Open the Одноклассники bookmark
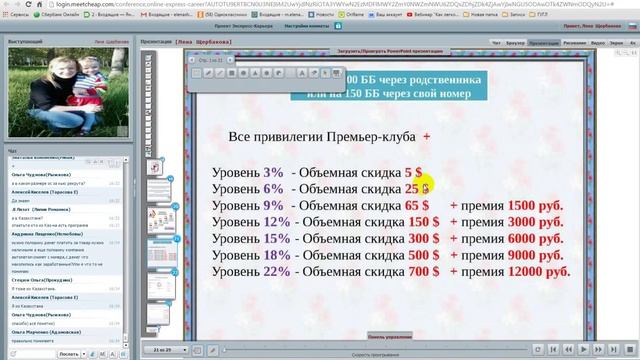640x360 pixels. [x=222, y=14]
